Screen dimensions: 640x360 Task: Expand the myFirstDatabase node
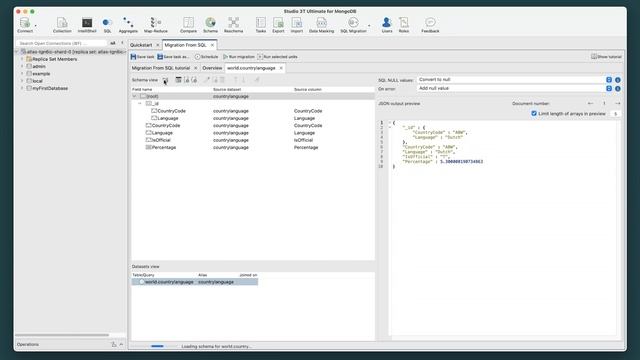(x=22, y=88)
